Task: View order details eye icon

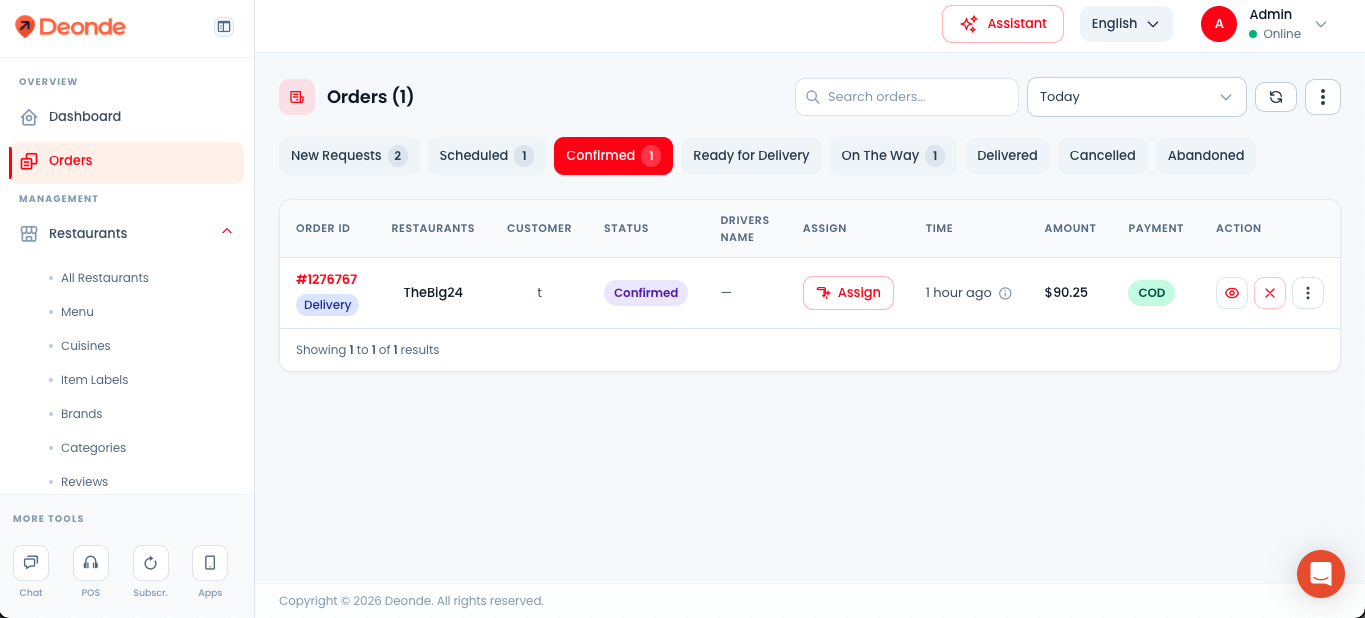Action: (1232, 293)
